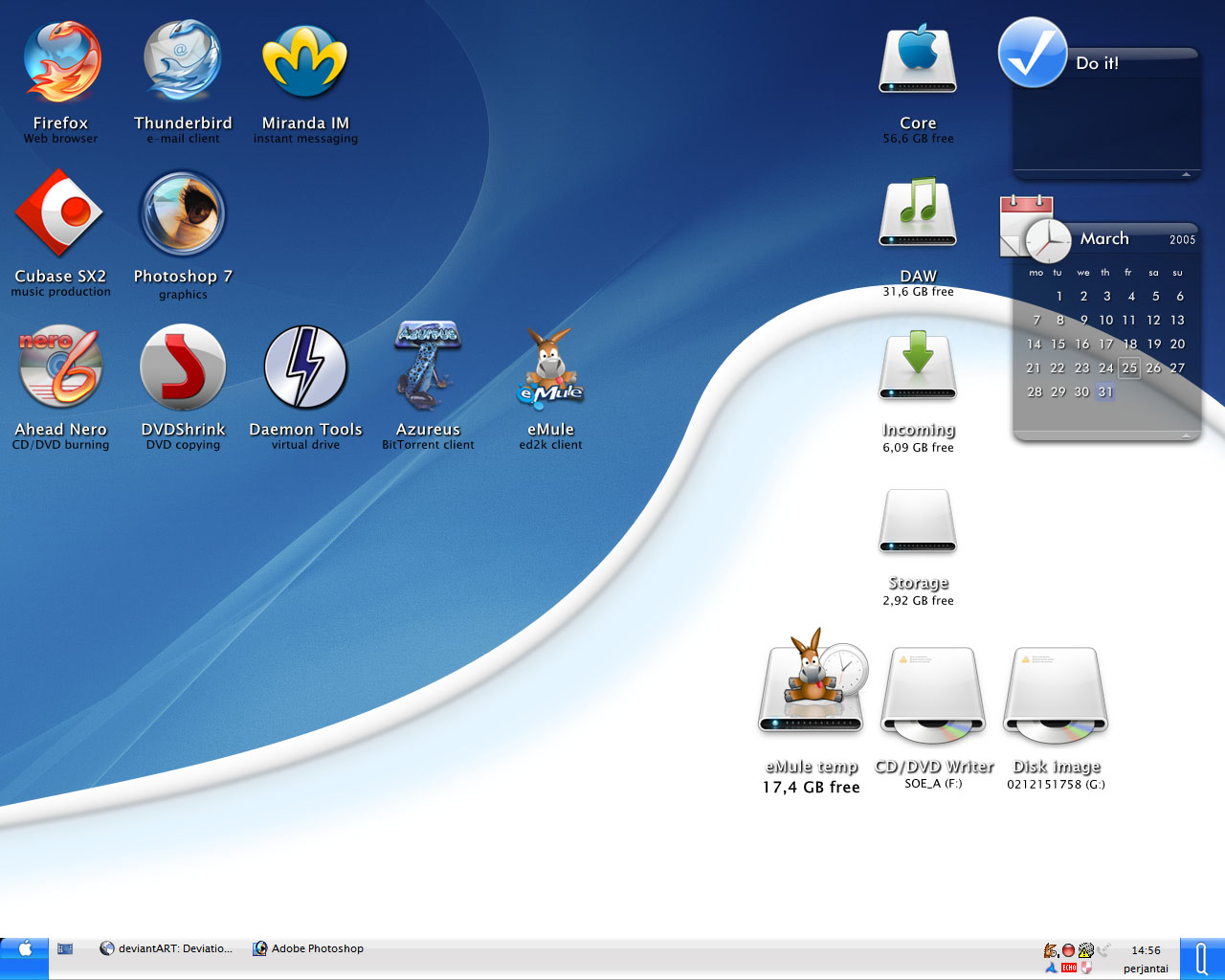Screen dimensions: 1225x980
Task: Switch to deviantART taskbar window
Action: pos(167,948)
